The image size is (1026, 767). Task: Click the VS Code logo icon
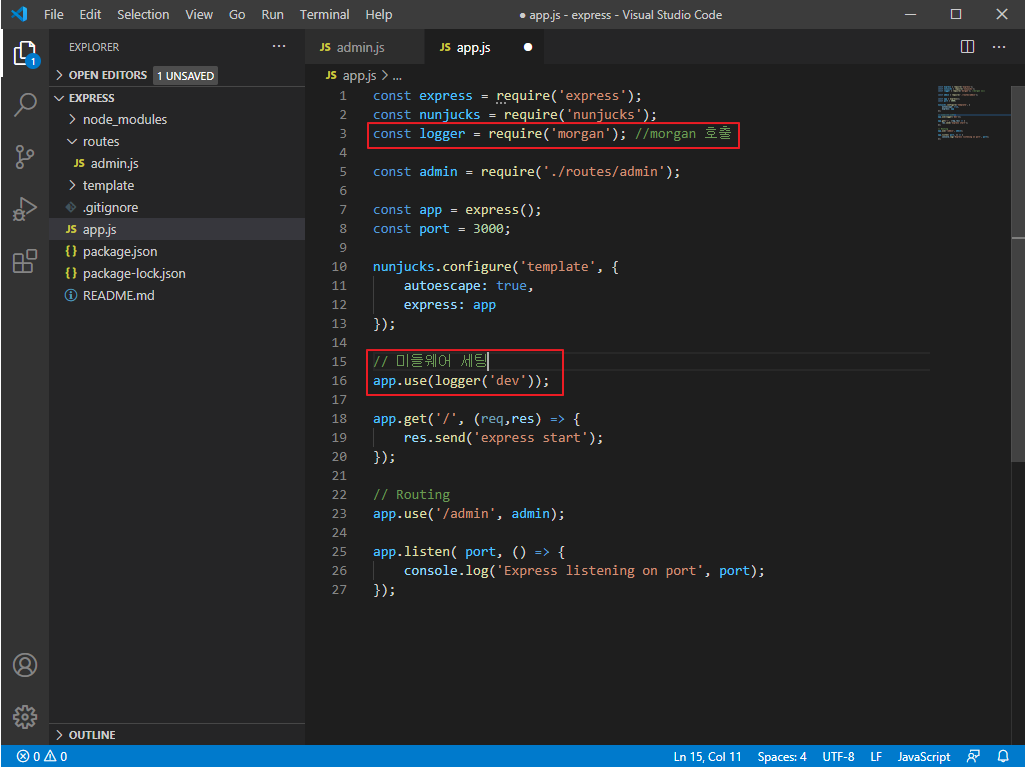tap(20, 14)
